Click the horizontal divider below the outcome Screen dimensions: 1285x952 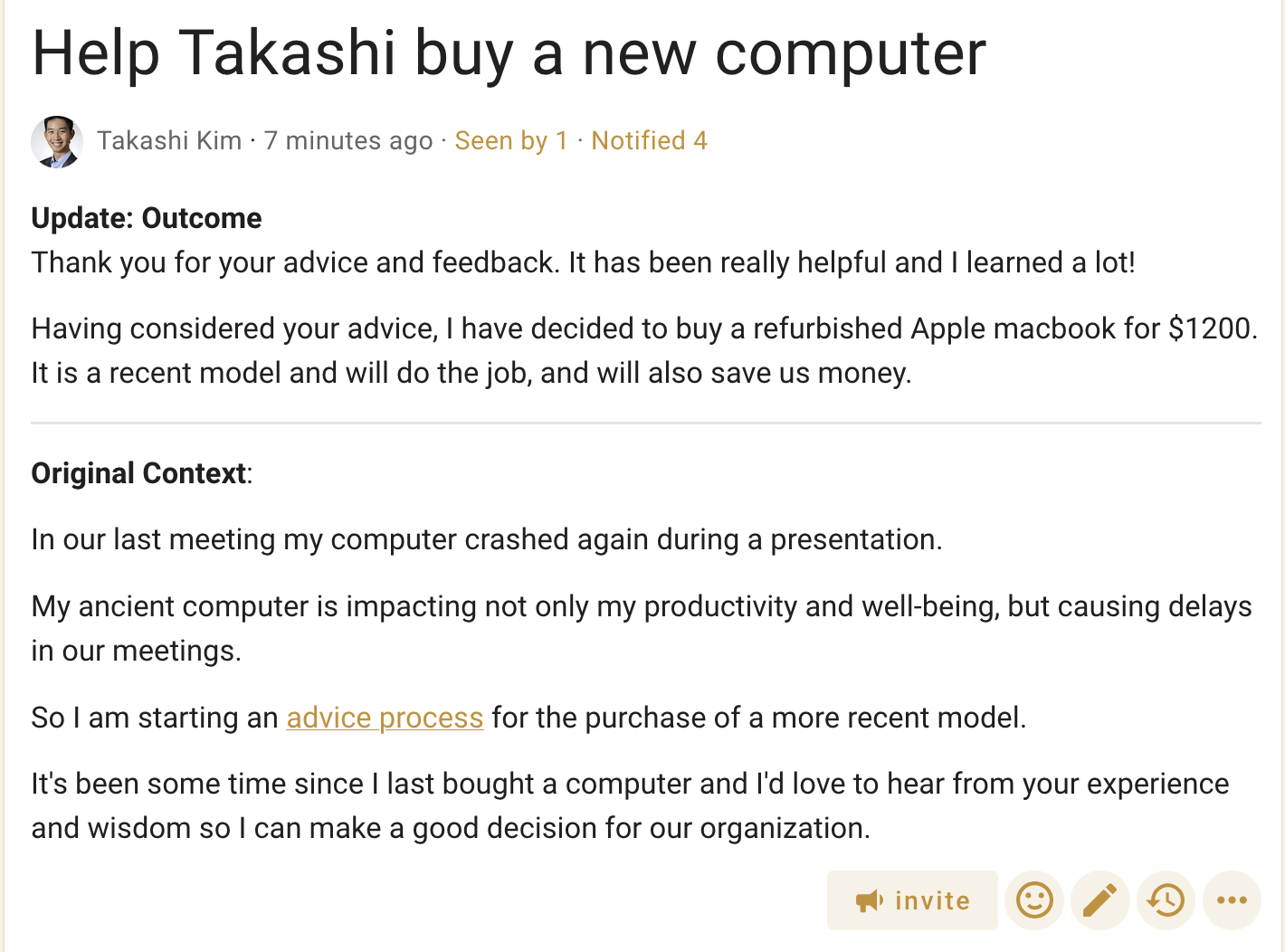(646, 423)
